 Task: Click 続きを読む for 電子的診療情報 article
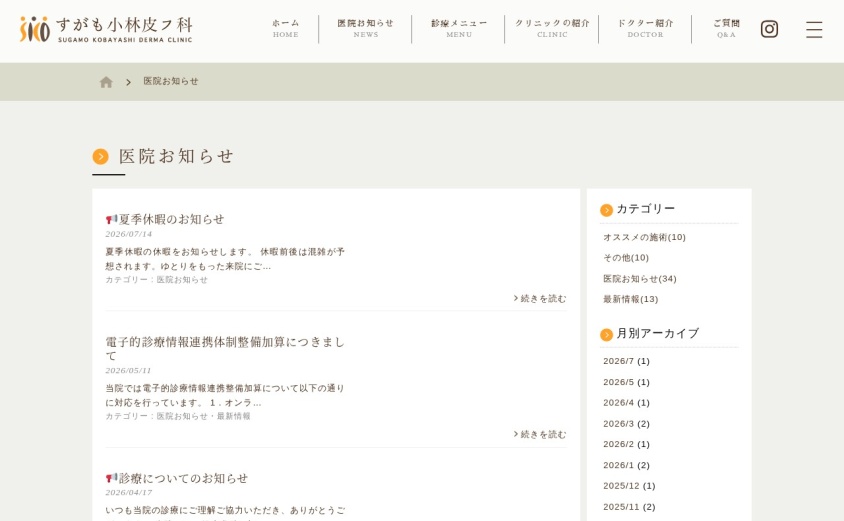(540, 434)
